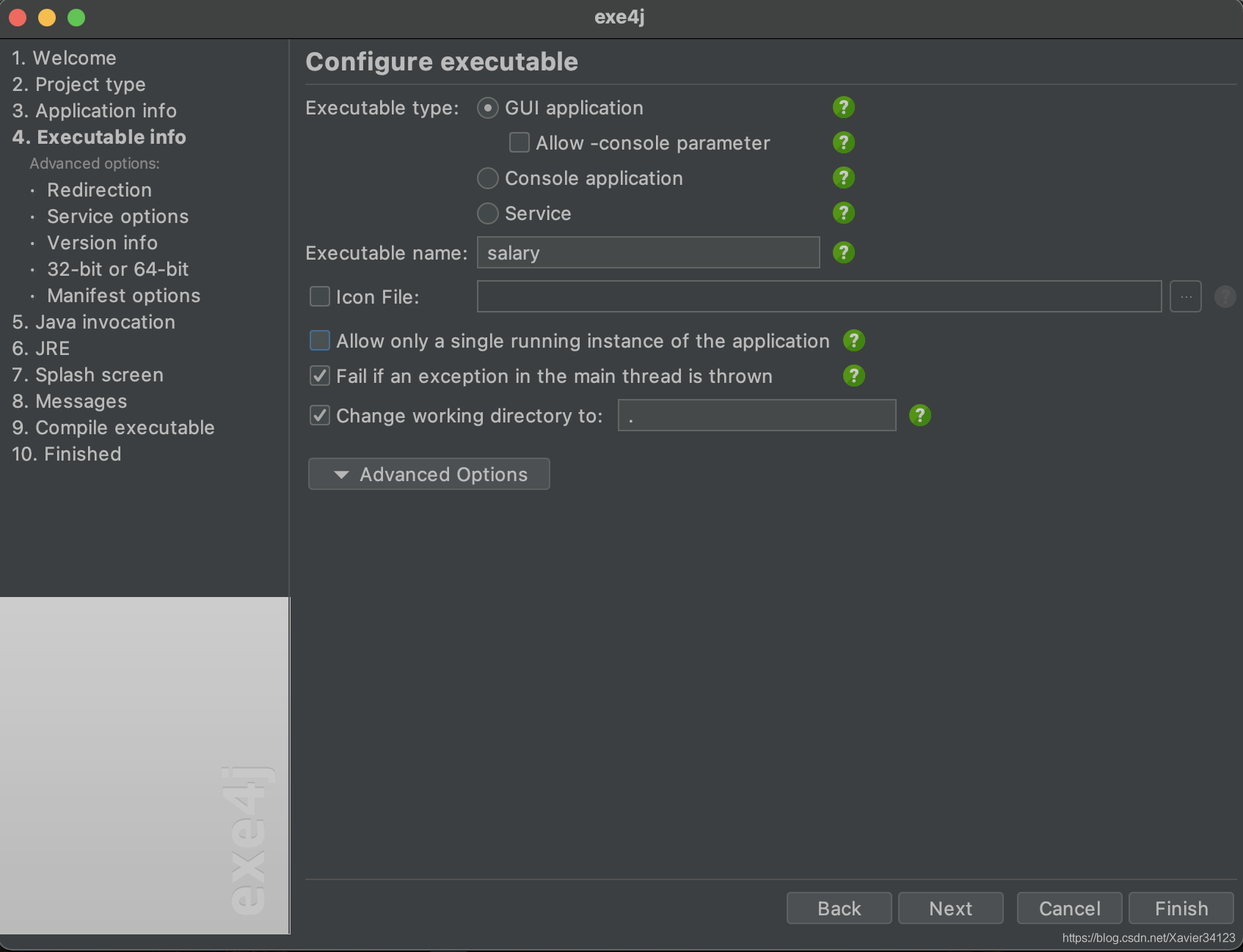Viewport: 1243px width, 952px height.
Task: Focus the working directory input field
Action: click(757, 415)
